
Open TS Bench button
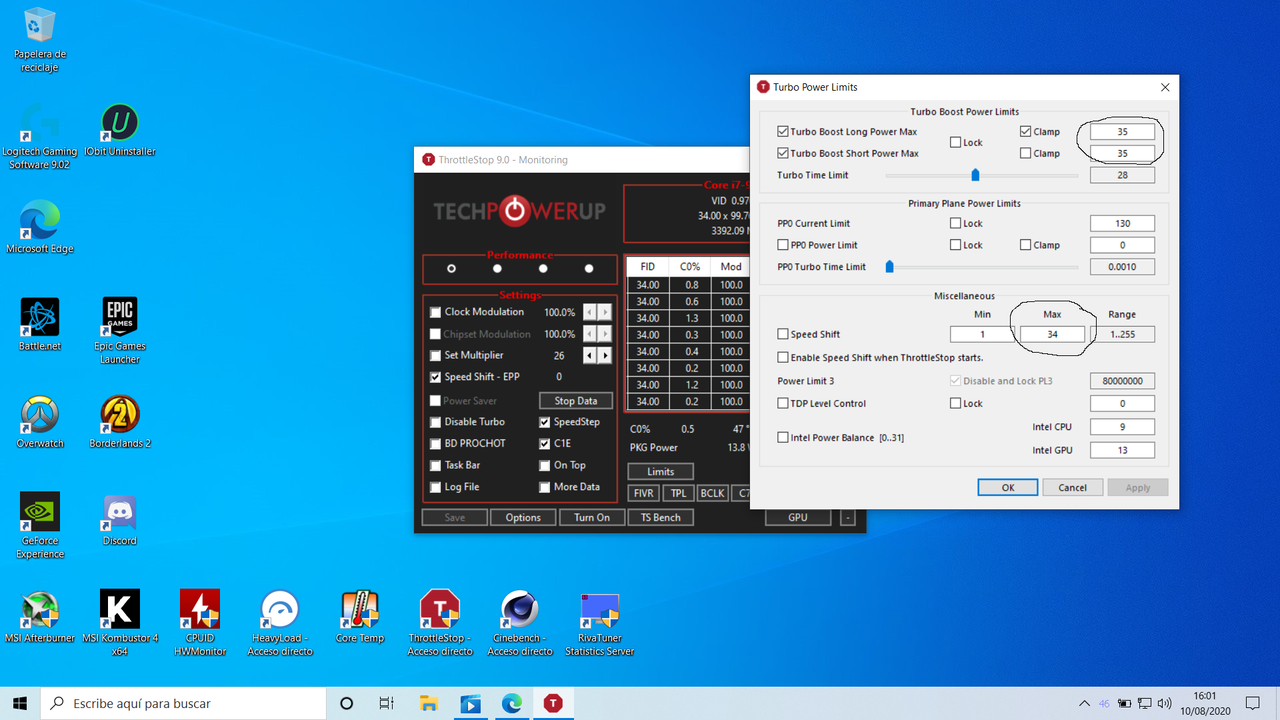click(660, 517)
